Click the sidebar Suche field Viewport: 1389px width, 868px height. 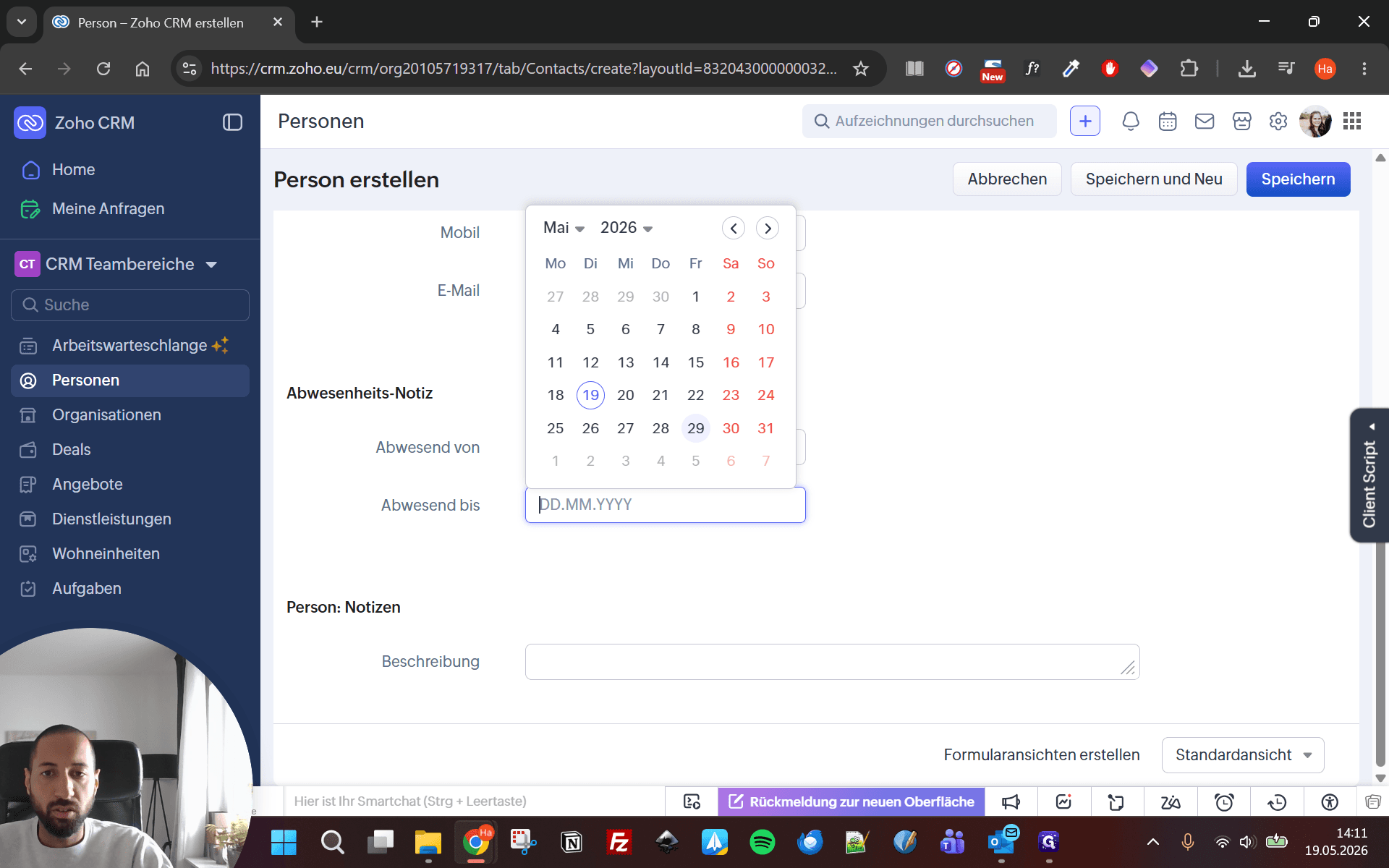point(130,305)
